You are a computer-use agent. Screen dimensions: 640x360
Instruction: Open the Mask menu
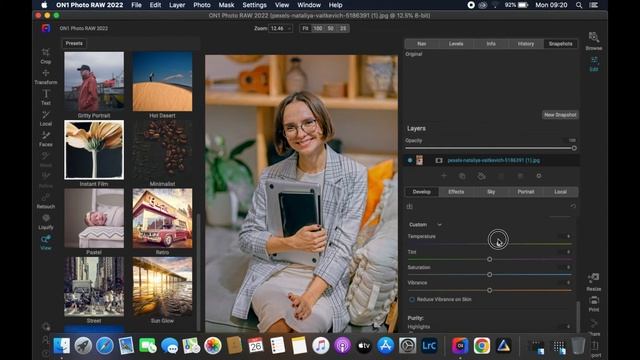point(226,5)
